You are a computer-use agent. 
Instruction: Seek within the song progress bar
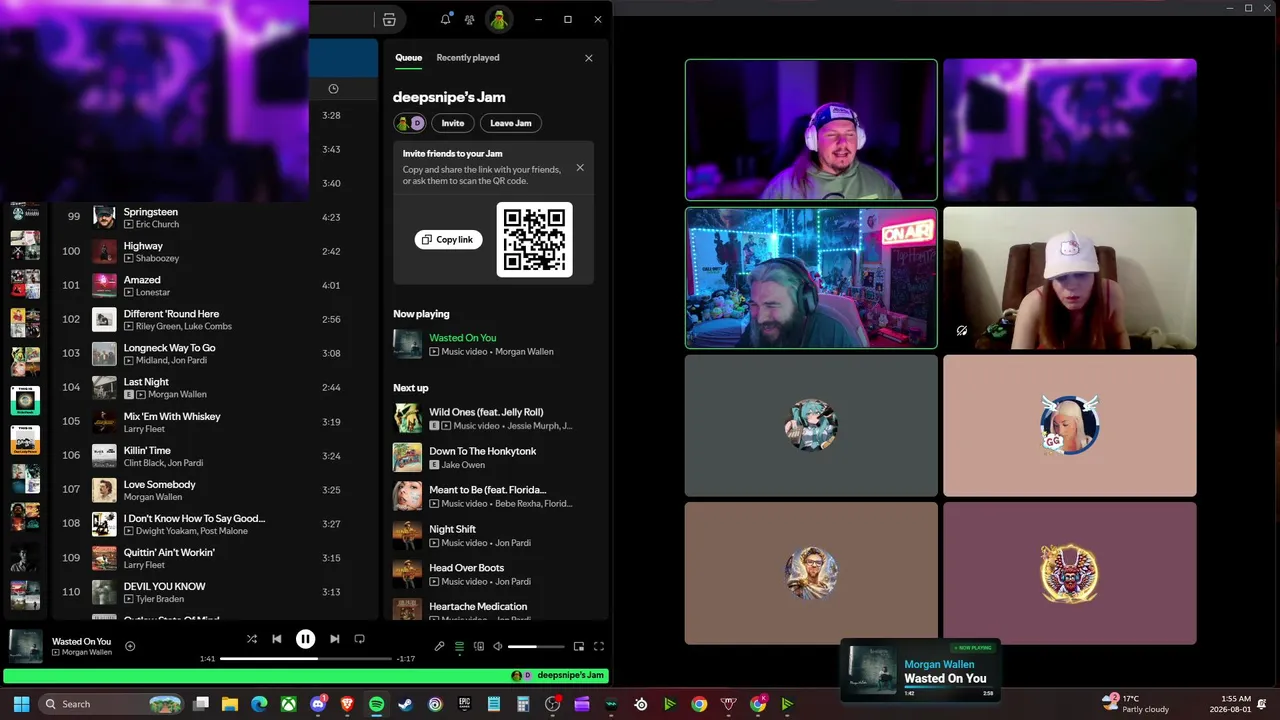(305, 659)
